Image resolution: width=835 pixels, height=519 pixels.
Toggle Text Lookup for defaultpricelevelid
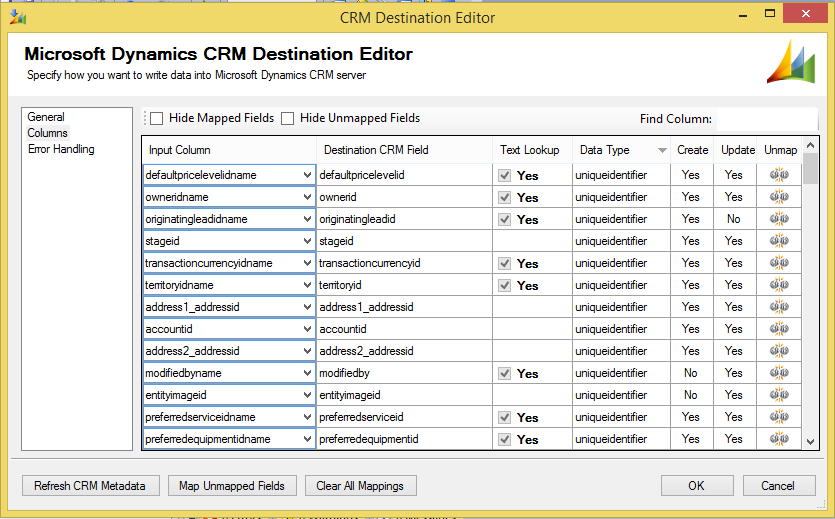point(504,175)
